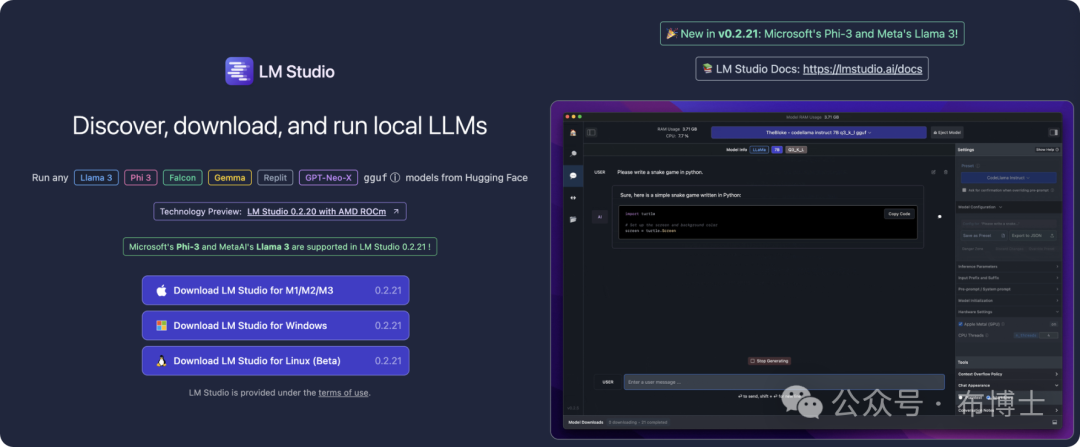Click the 7B model info tag
The image size is (1080, 447).
tap(776, 149)
